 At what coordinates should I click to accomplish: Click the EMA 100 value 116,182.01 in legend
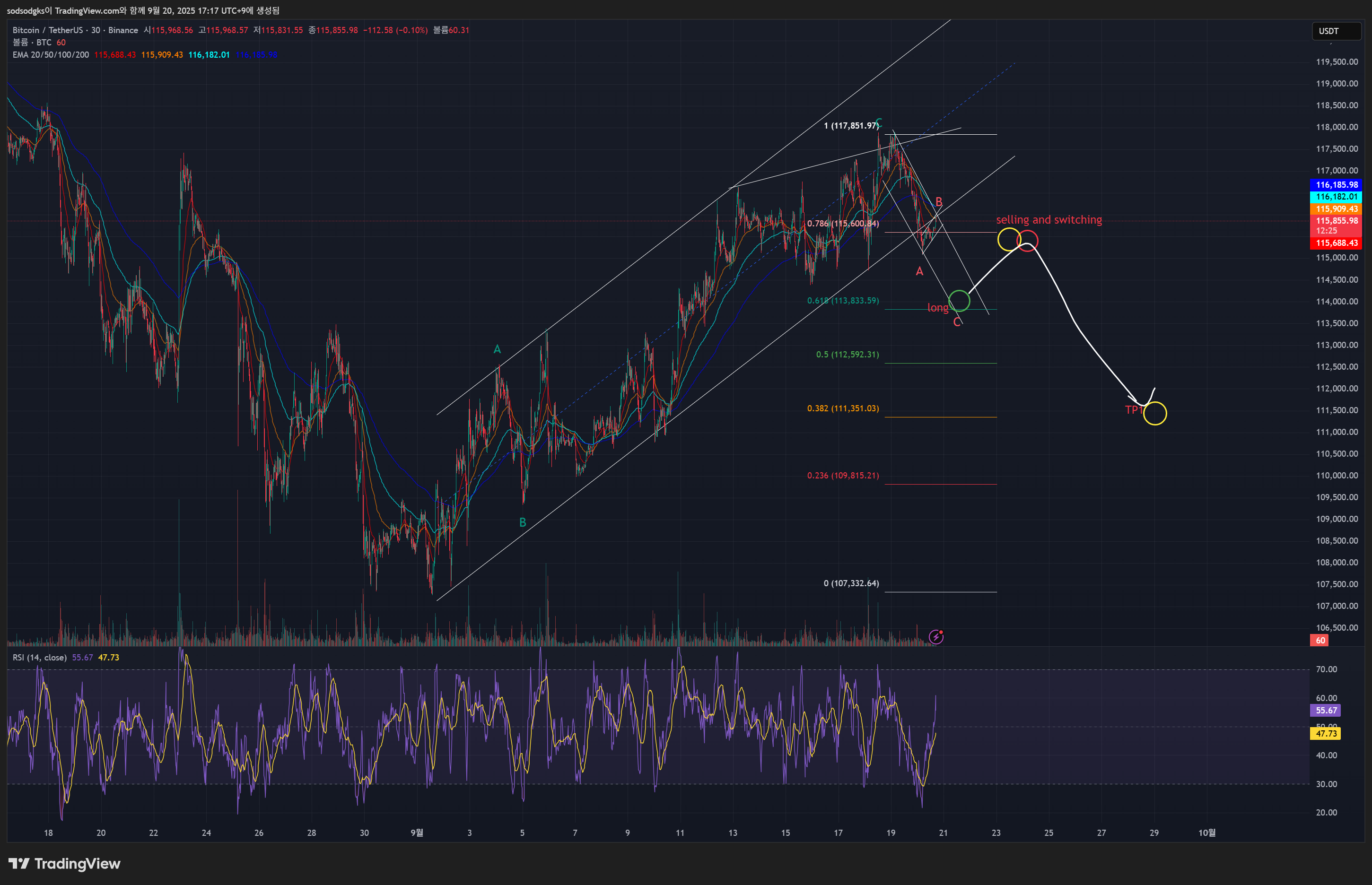(209, 54)
